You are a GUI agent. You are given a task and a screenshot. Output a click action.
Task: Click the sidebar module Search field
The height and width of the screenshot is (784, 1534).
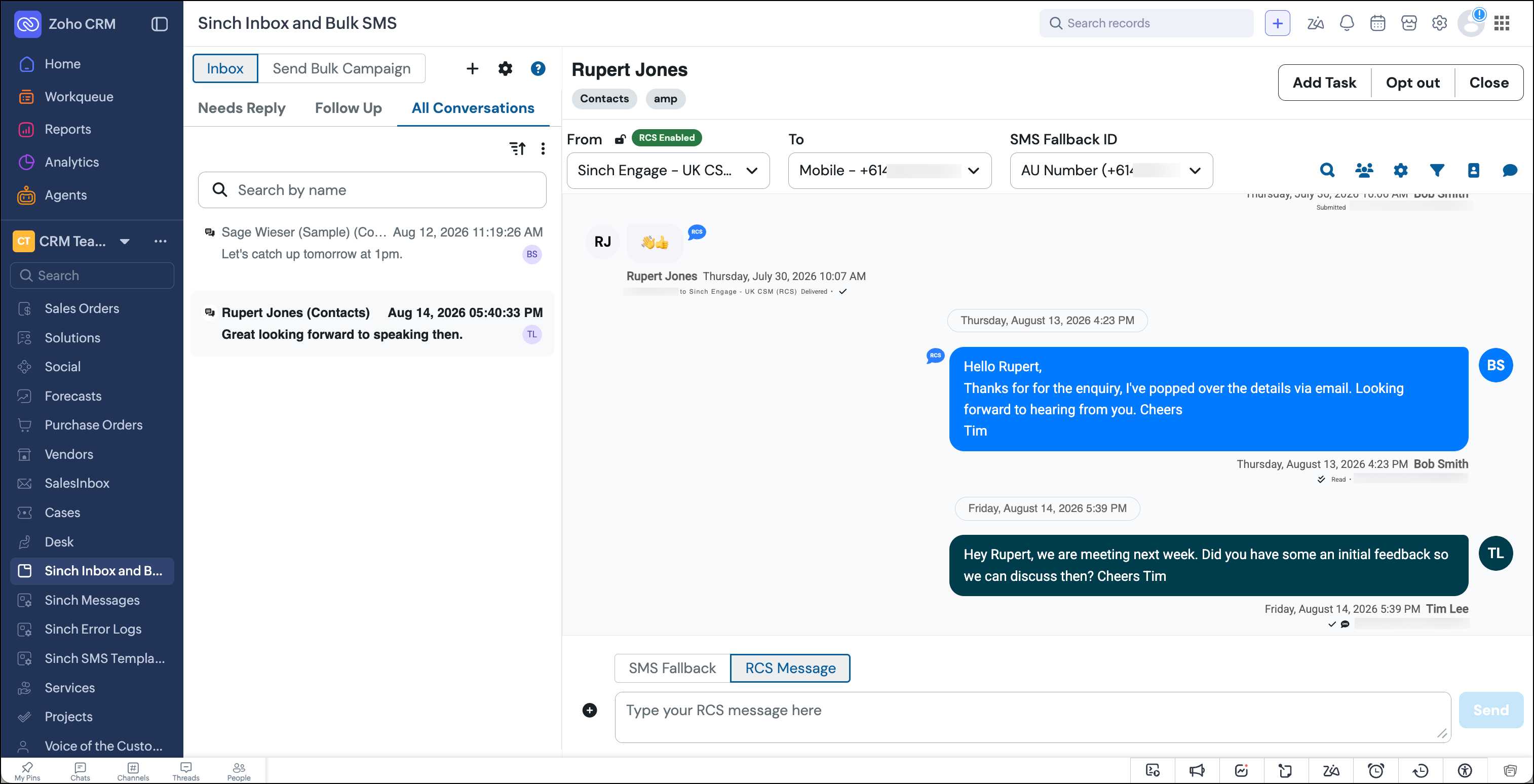92,276
